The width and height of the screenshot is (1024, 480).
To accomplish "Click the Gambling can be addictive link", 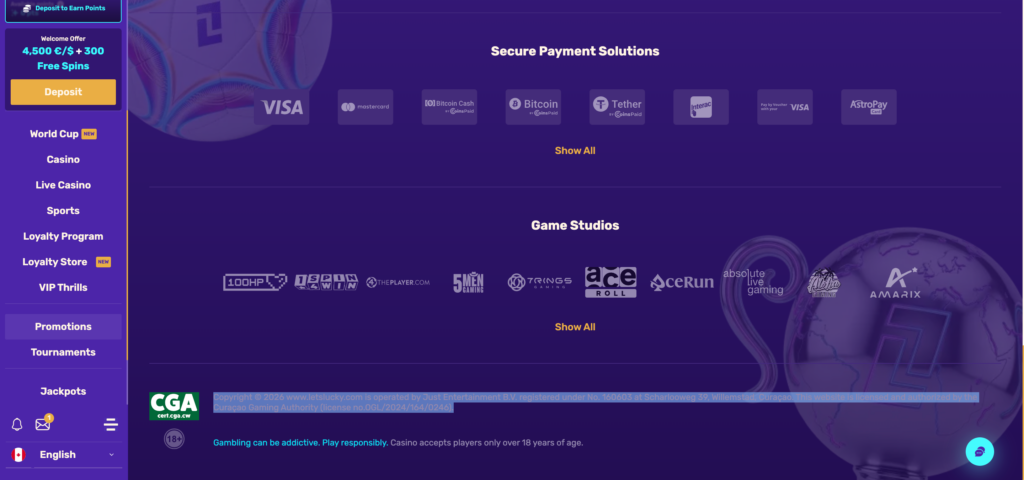I will 300,443.
